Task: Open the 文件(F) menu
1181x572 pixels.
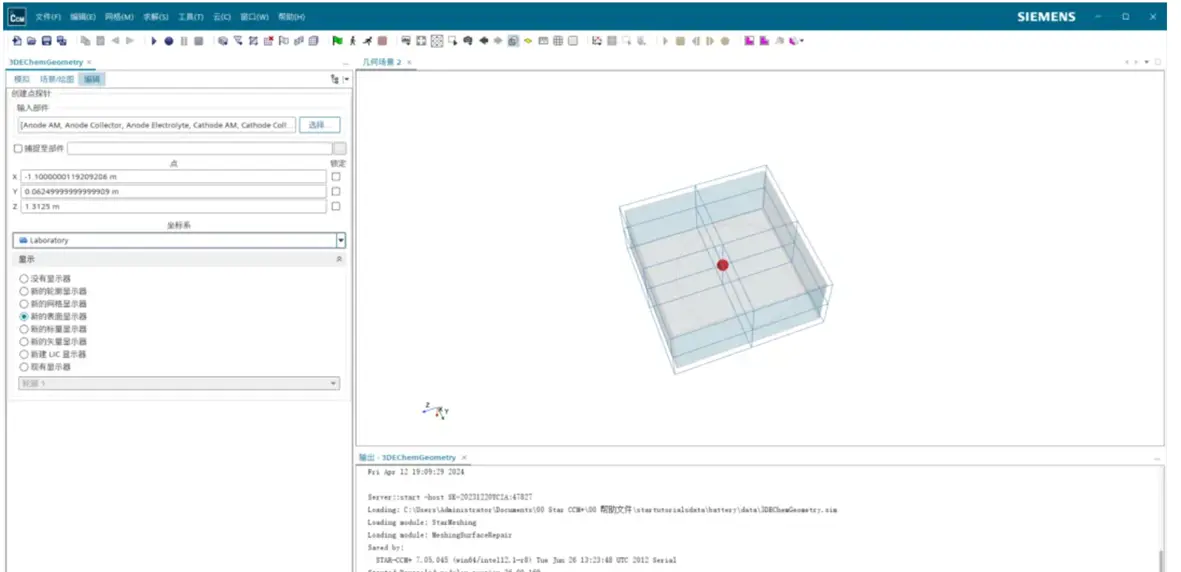Action: tap(48, 17)
